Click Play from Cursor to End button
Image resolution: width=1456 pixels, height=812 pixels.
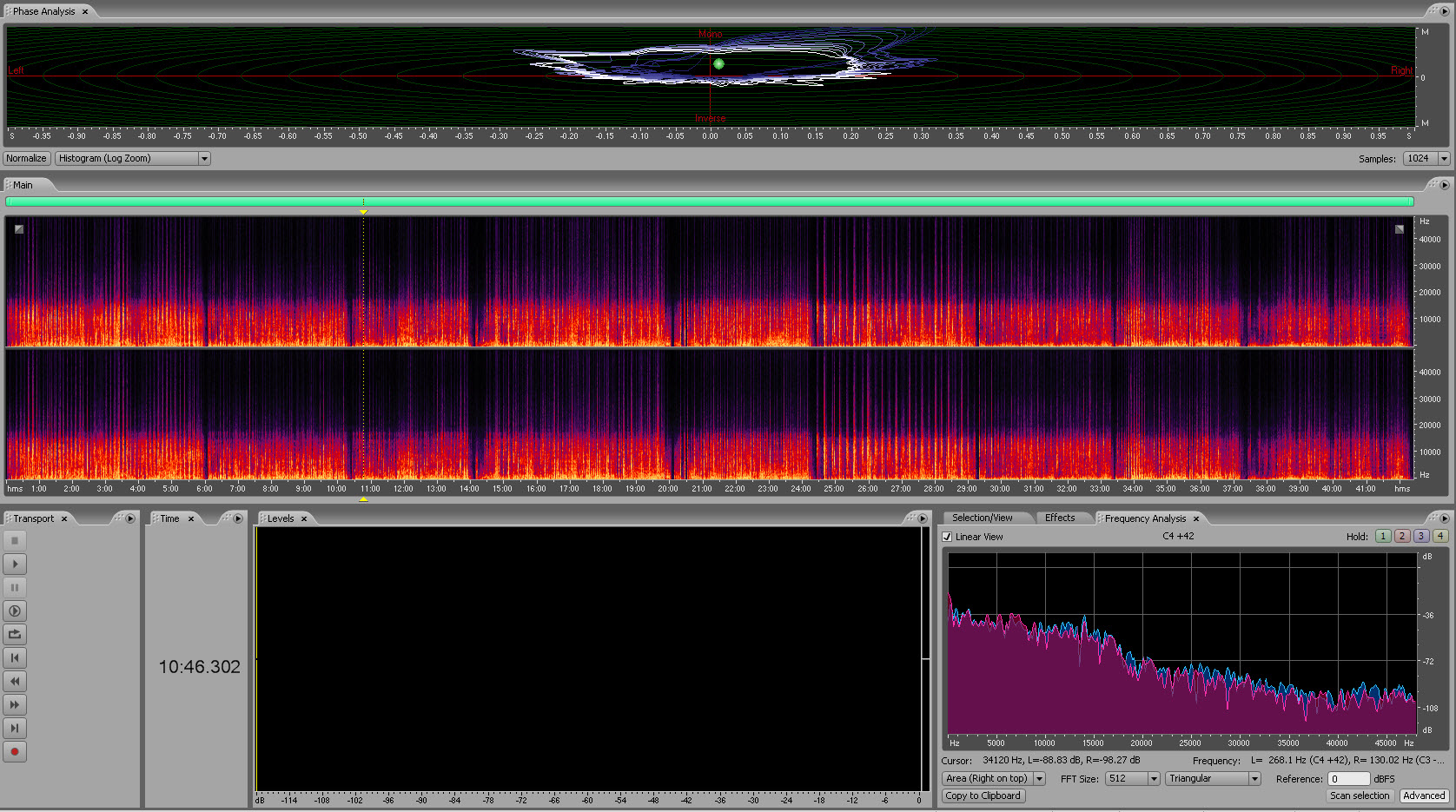coord(15,611)
